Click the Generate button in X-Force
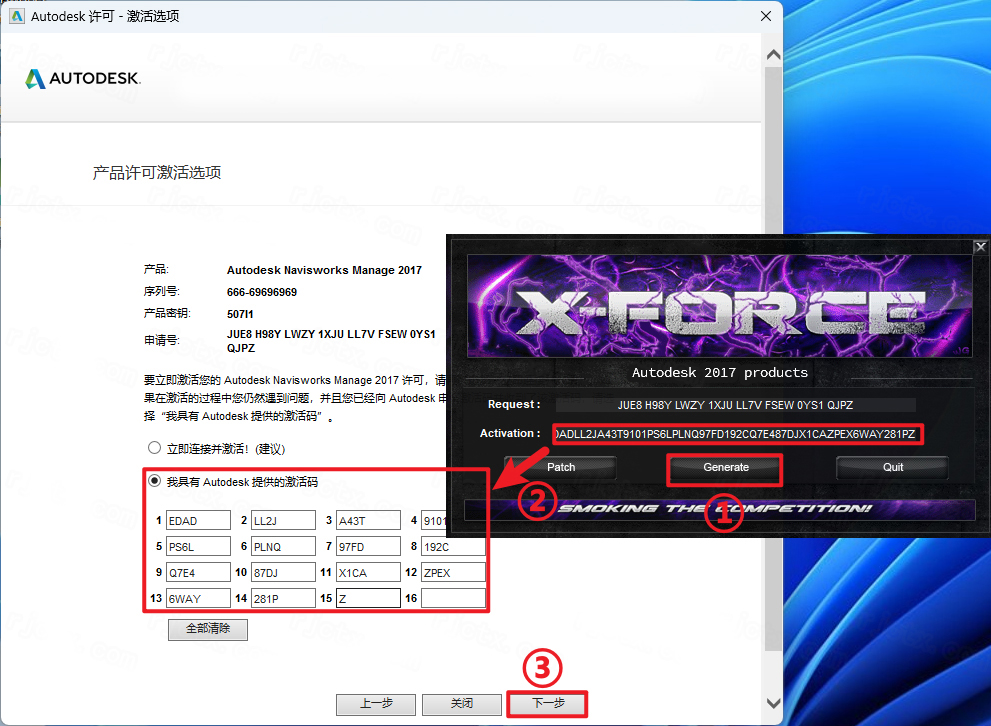This screenshot has width=991, height=726. (x=726, y=468)
